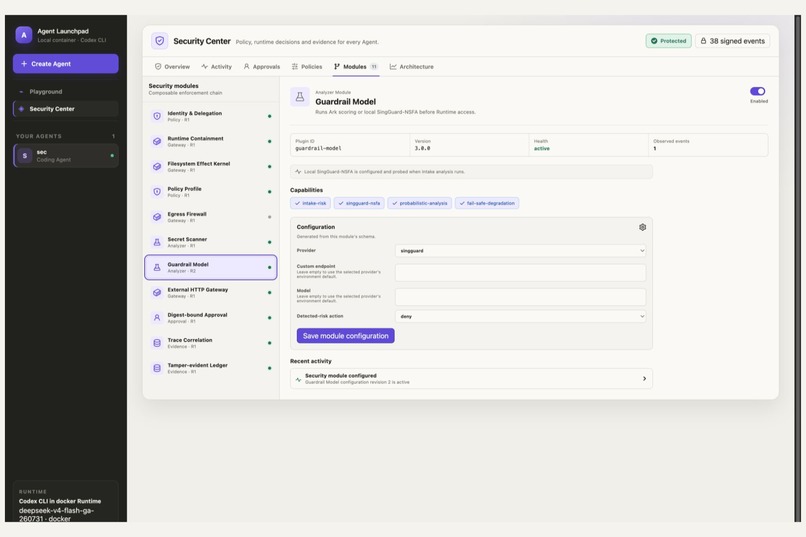Expand the Playground sidebar item
This screenshot has height=537, width=806.
[x=65, y=91]
